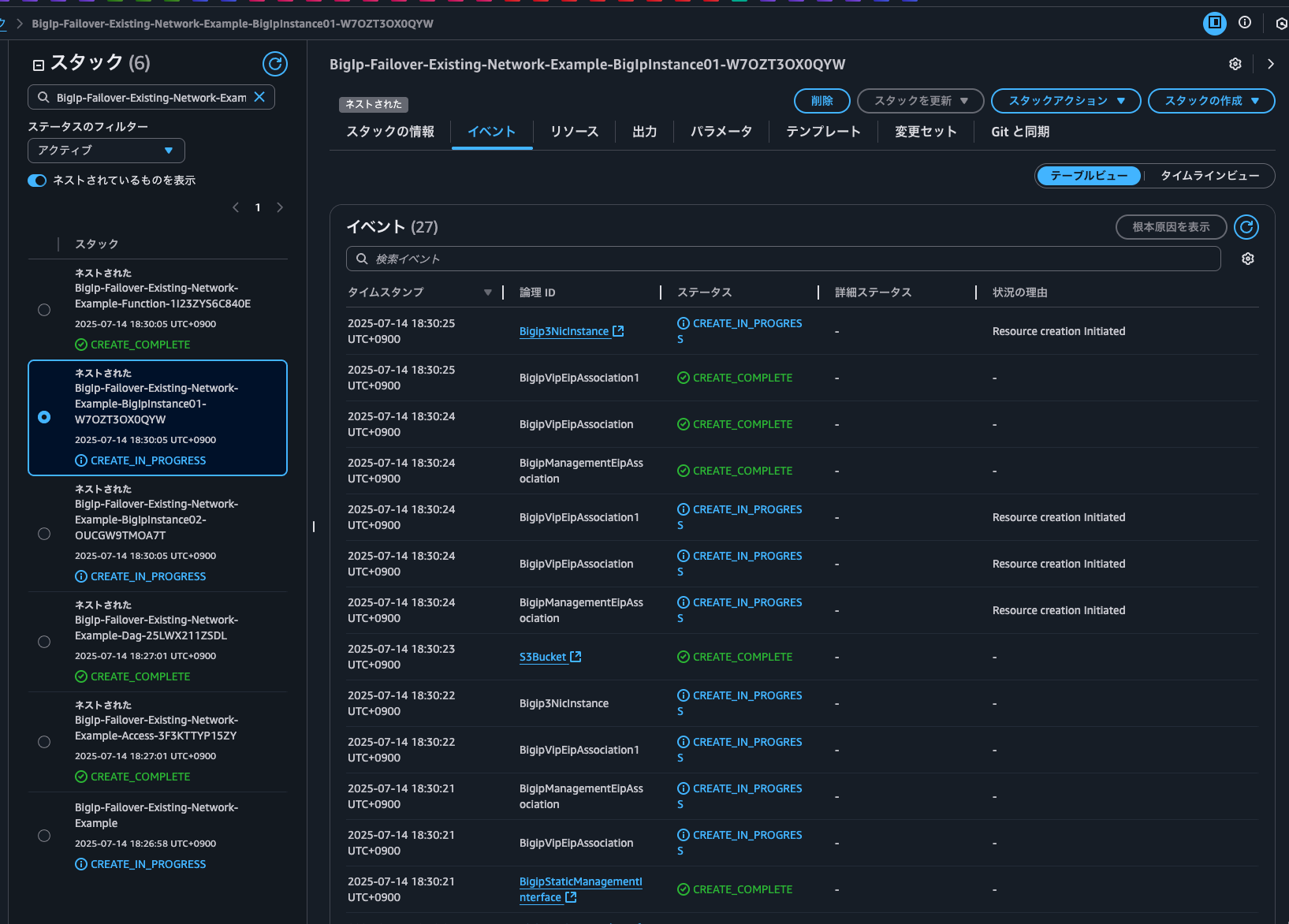Screen dimensions: 1289x924
Task: Open the Events tab
Action: click(491, 132)
